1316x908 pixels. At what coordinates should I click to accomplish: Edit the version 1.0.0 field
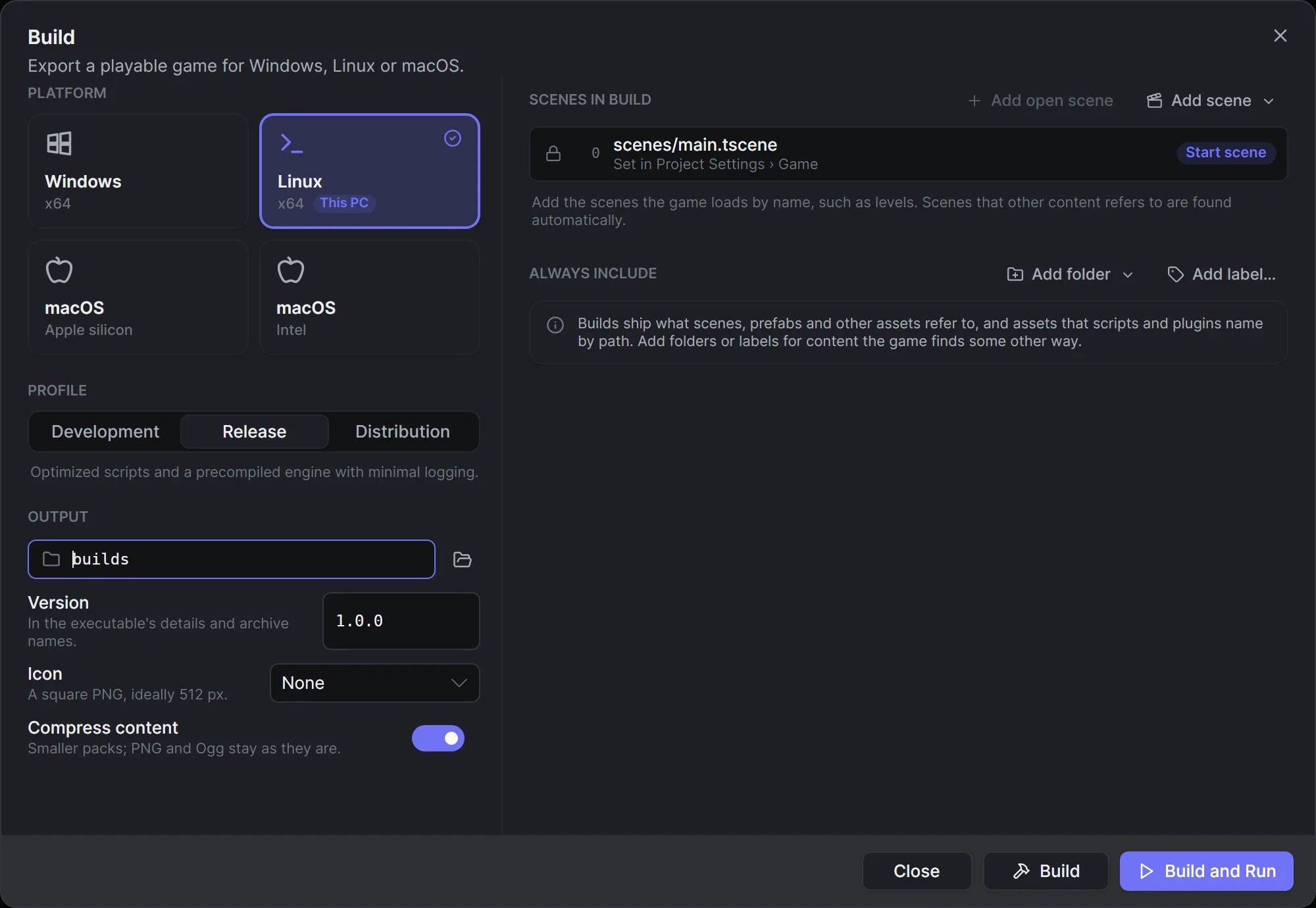[401, 621]
